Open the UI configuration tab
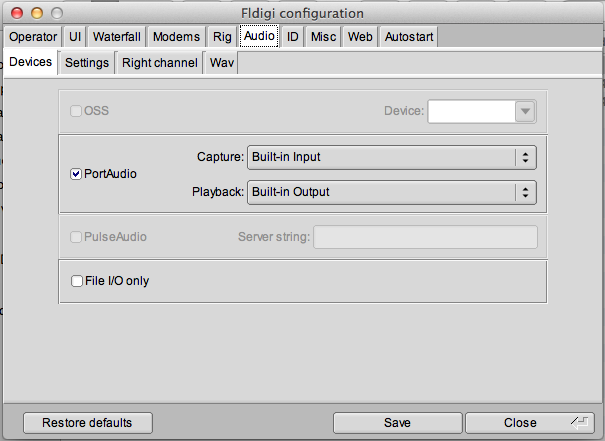 click(x=75, y=37)
